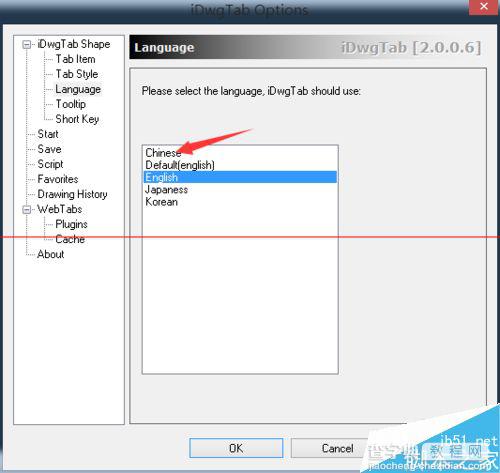
Task: Open the Script settings entry
Action: click(x=50, y=164)
